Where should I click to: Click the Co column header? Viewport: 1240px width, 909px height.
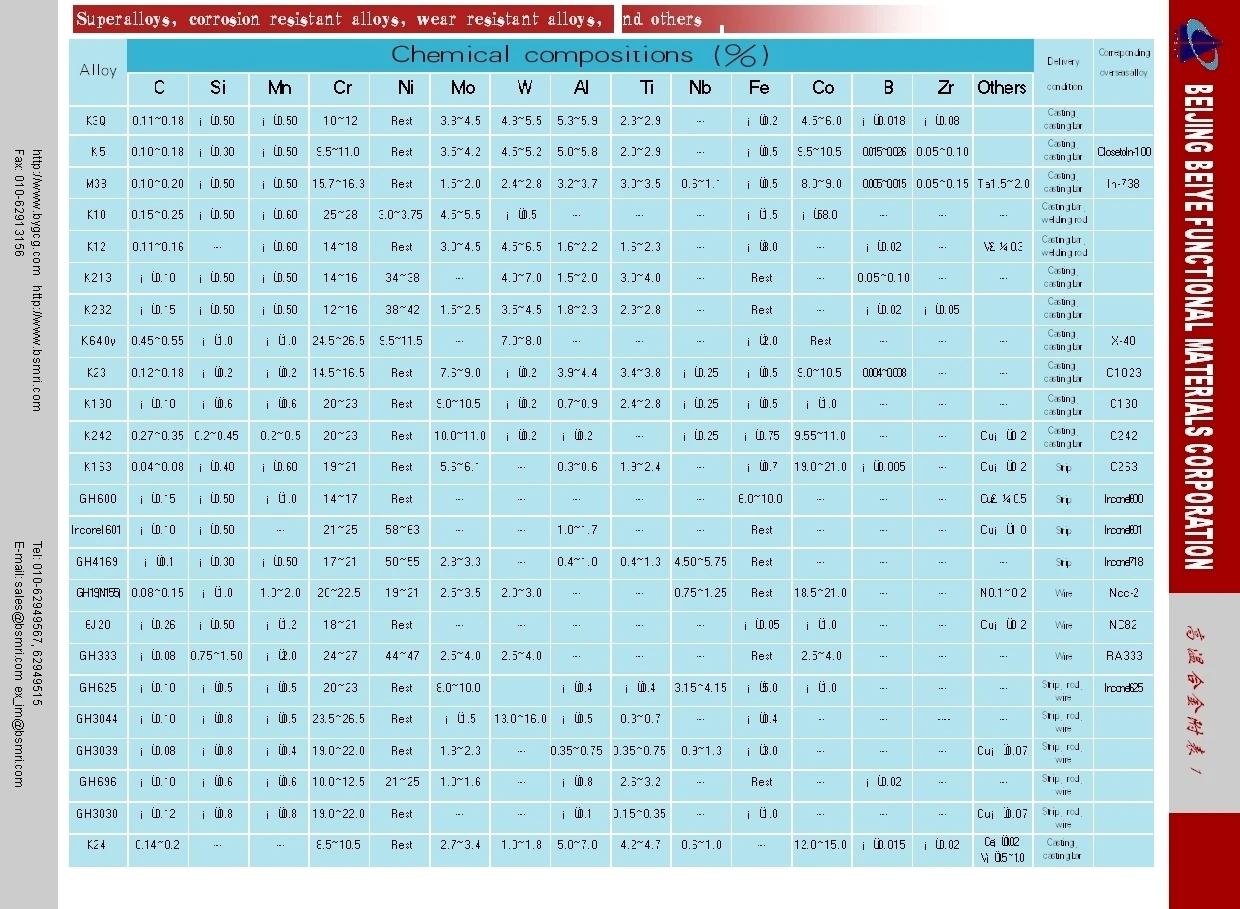point(822,88)
